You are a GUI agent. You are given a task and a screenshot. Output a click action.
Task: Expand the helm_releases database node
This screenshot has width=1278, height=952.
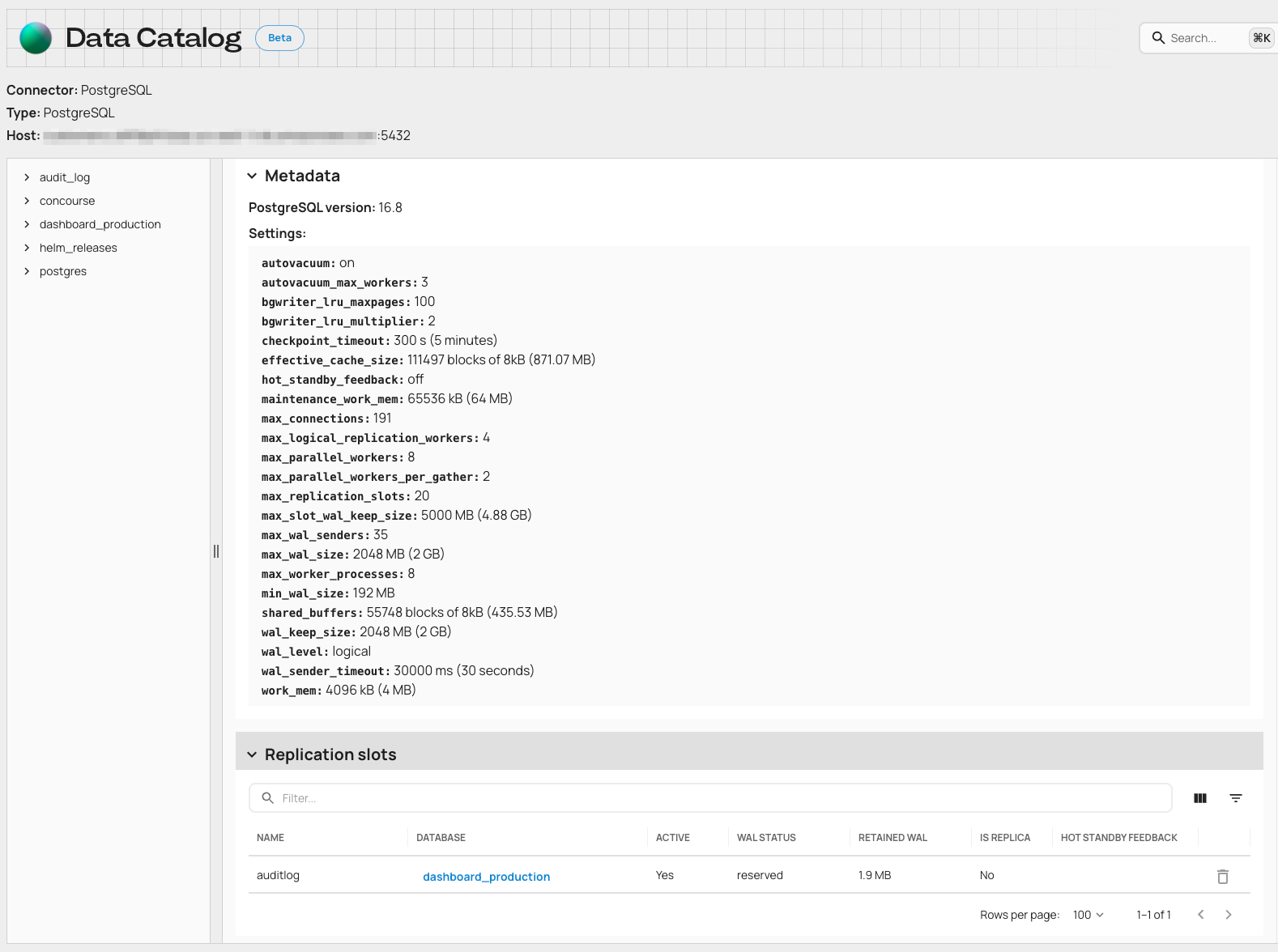point(27,248)
